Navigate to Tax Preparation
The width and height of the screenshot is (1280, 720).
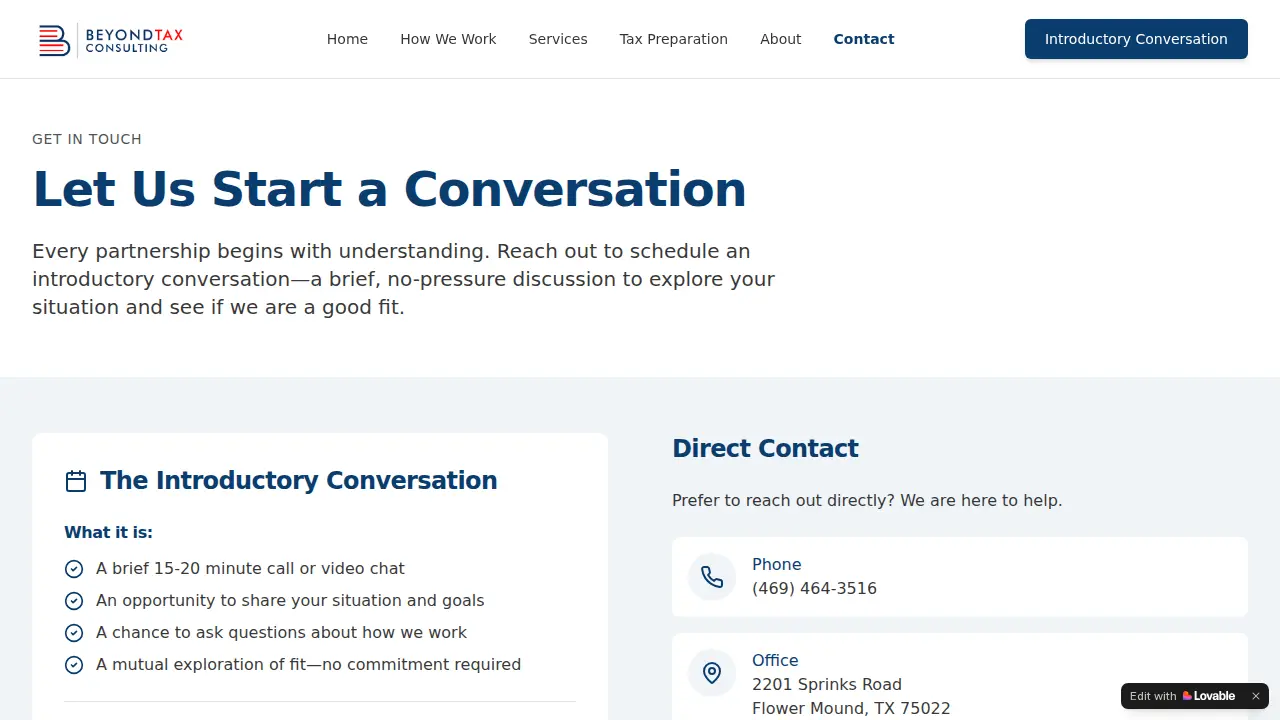pos(674,39)
